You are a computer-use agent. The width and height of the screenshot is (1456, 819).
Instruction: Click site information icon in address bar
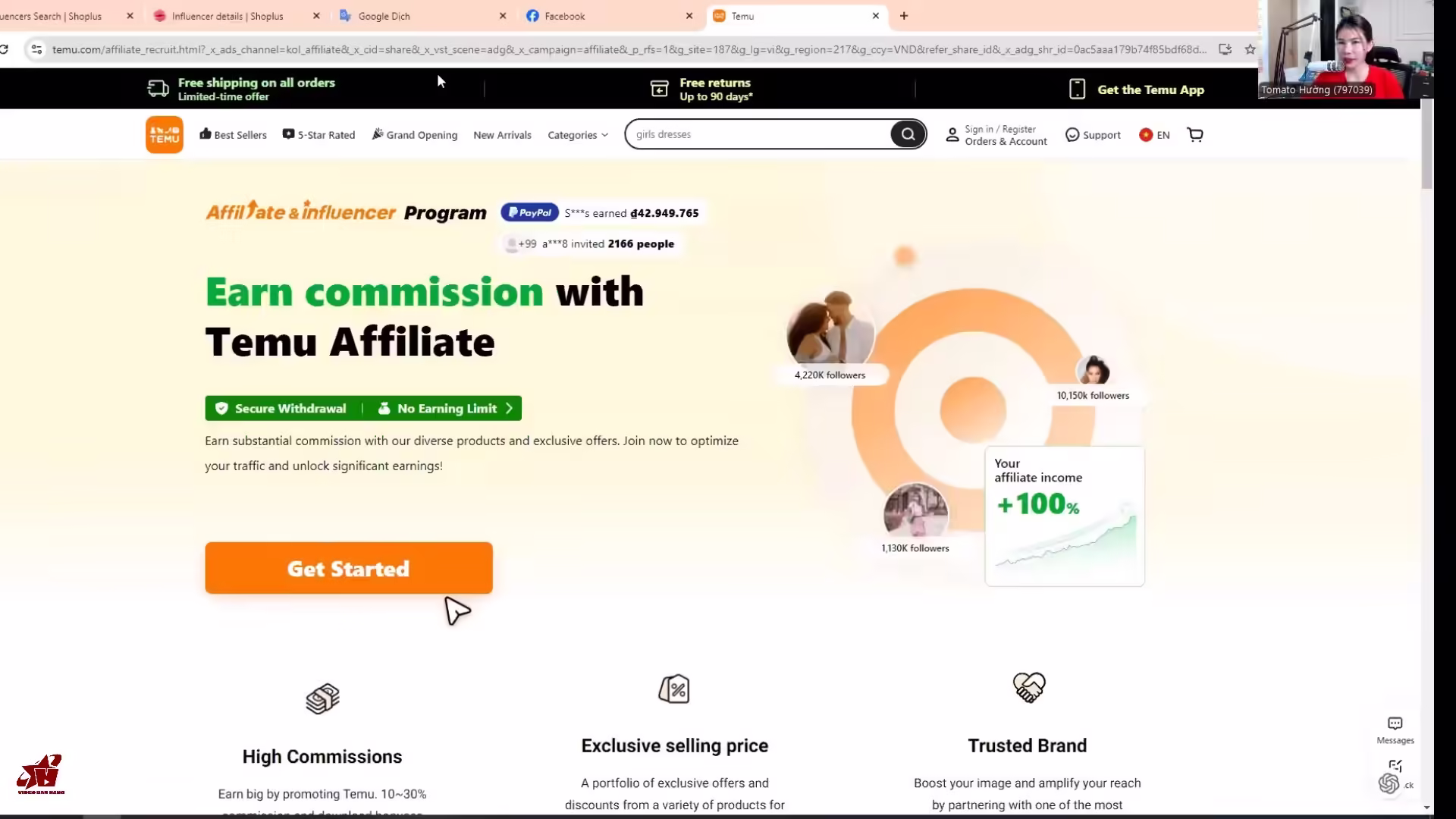(36, 49)
